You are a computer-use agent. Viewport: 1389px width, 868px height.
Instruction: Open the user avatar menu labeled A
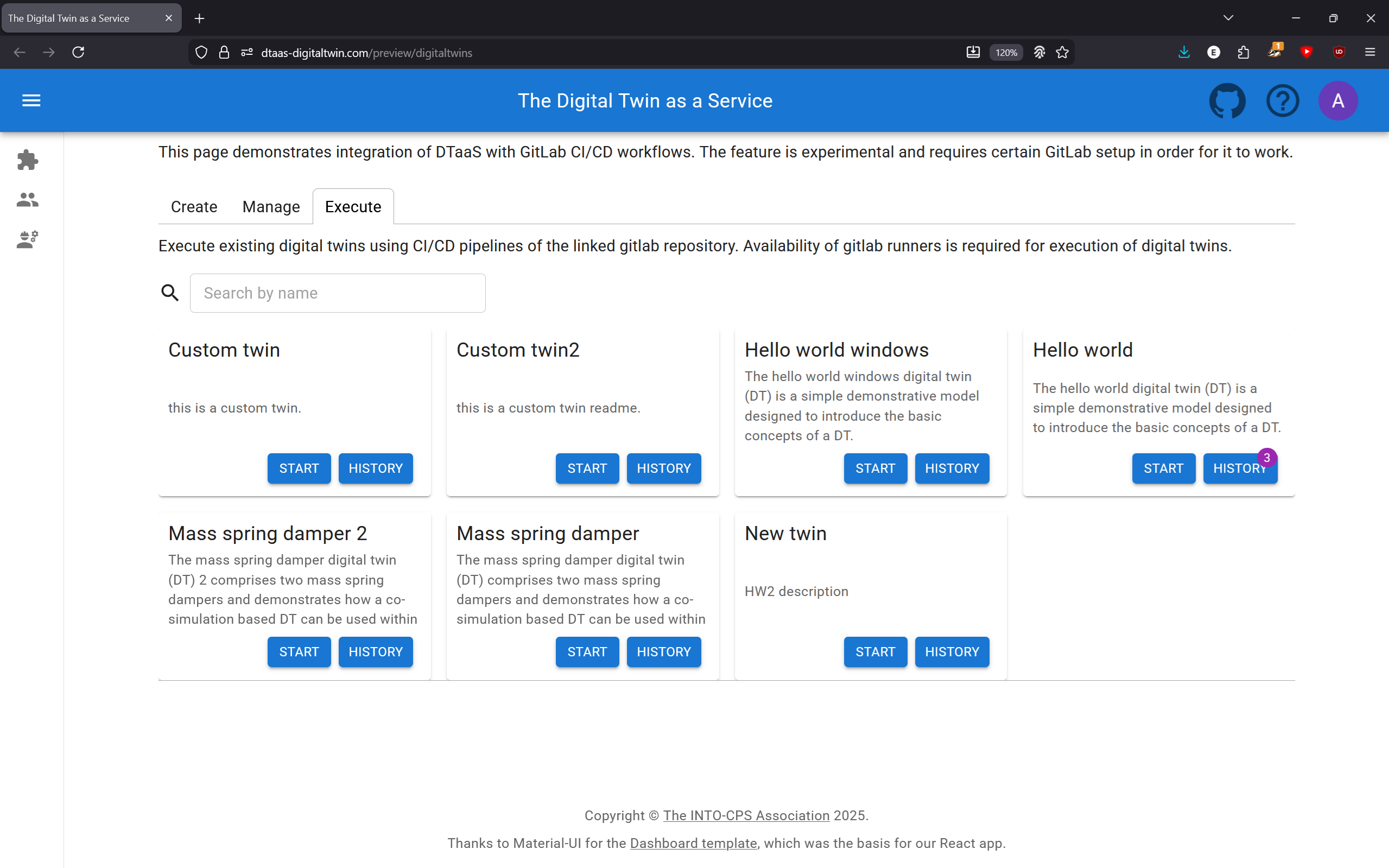(1337, 100)
